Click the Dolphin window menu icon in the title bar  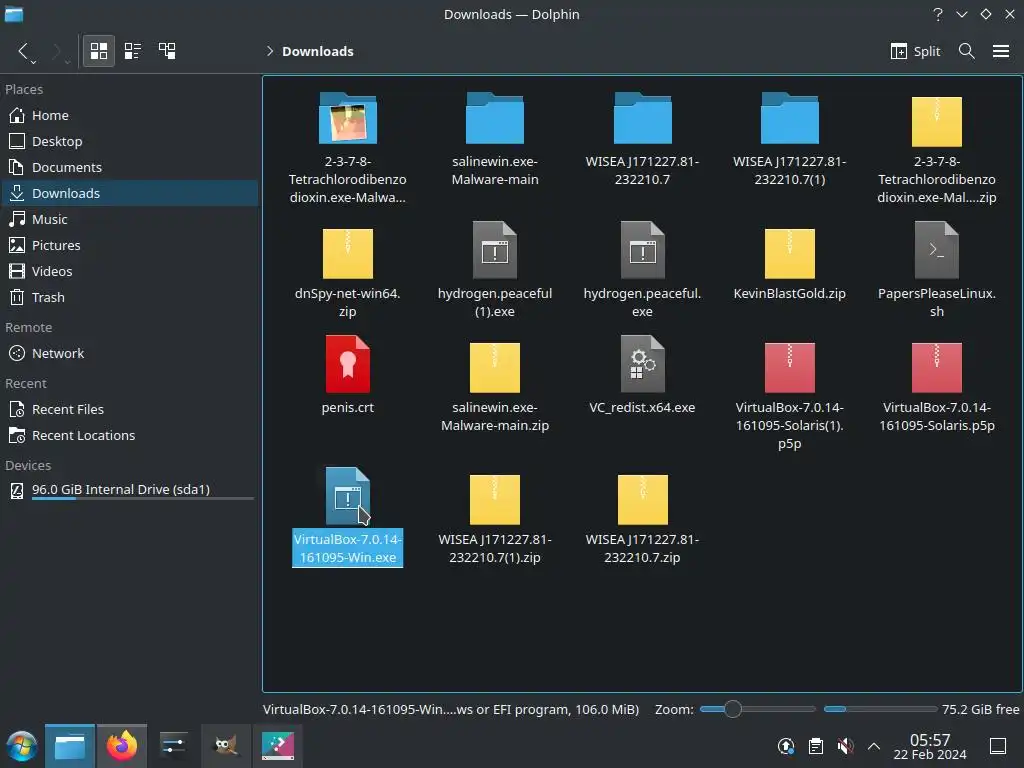(x=14, y=14)
